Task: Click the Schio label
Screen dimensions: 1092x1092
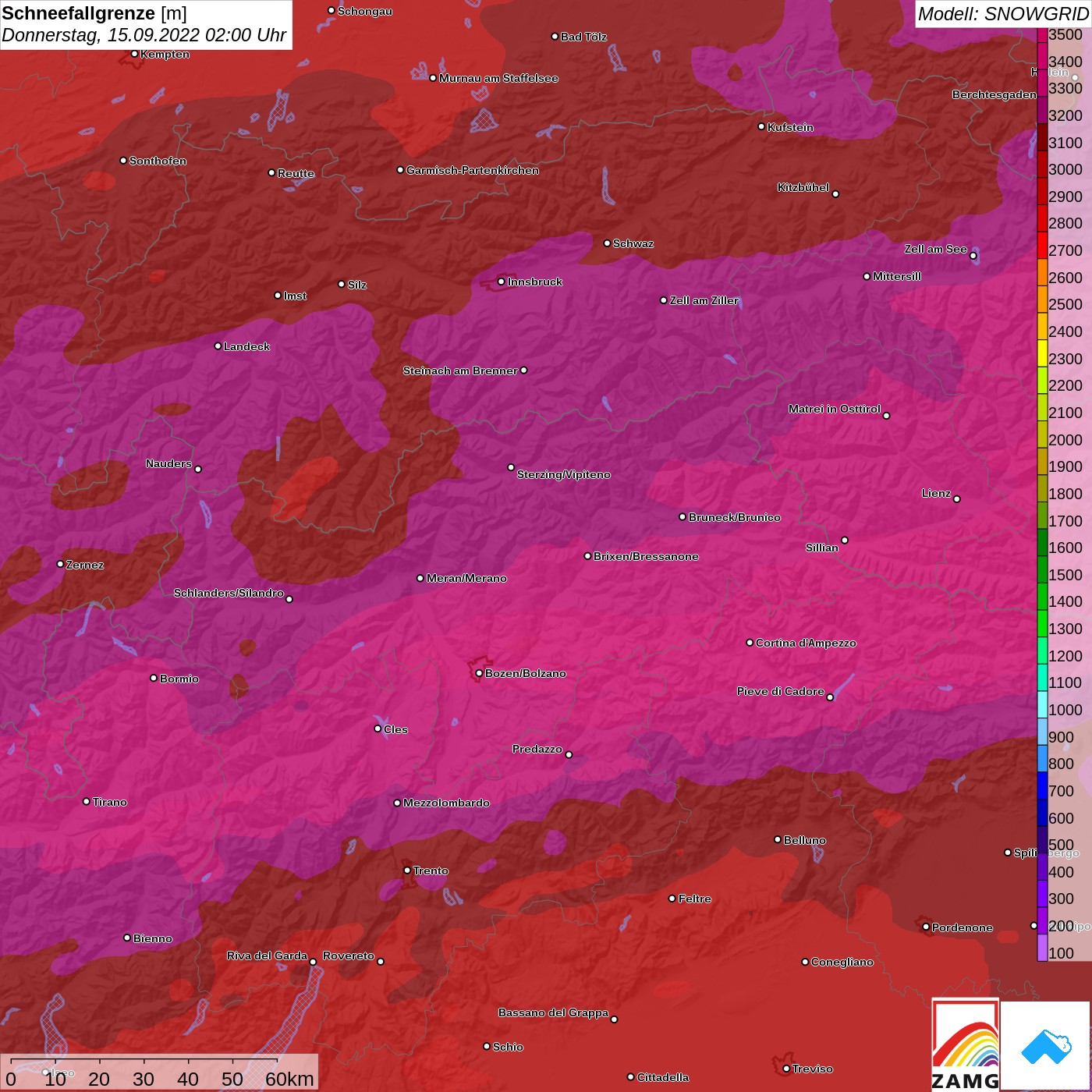Action: pyautogui.click(x=508, y=1047)
